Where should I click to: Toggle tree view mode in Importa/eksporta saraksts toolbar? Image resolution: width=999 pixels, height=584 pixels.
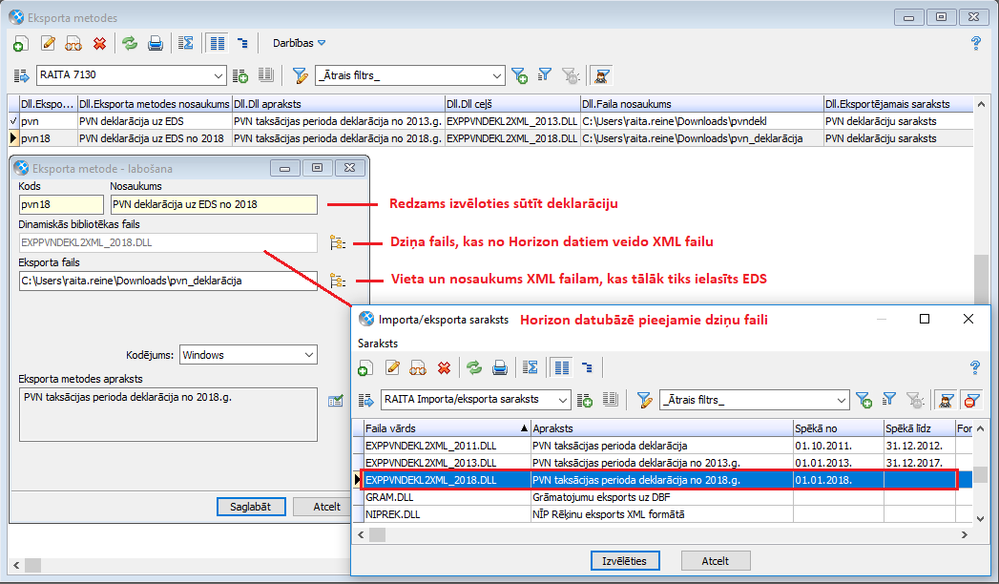click(x=587, y=368)
